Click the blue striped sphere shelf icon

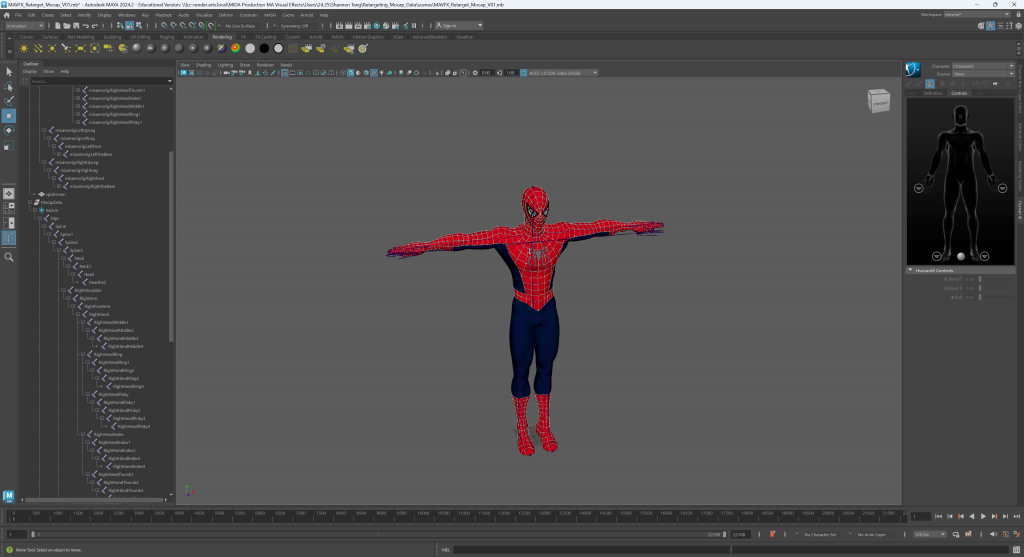pos(221,48)
